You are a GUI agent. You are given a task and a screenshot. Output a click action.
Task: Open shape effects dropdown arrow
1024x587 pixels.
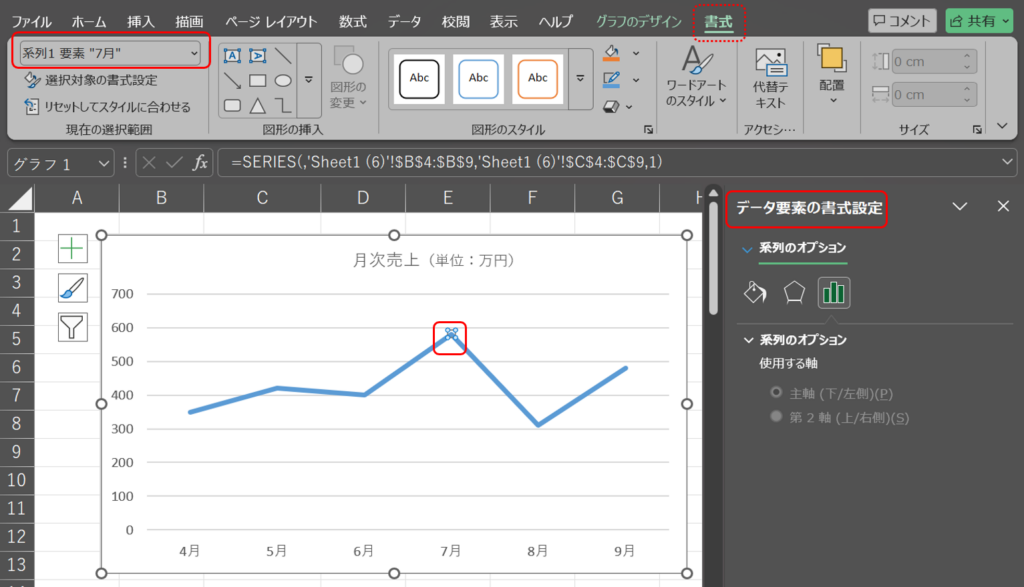pyautogui.click(x=629, y=107)
